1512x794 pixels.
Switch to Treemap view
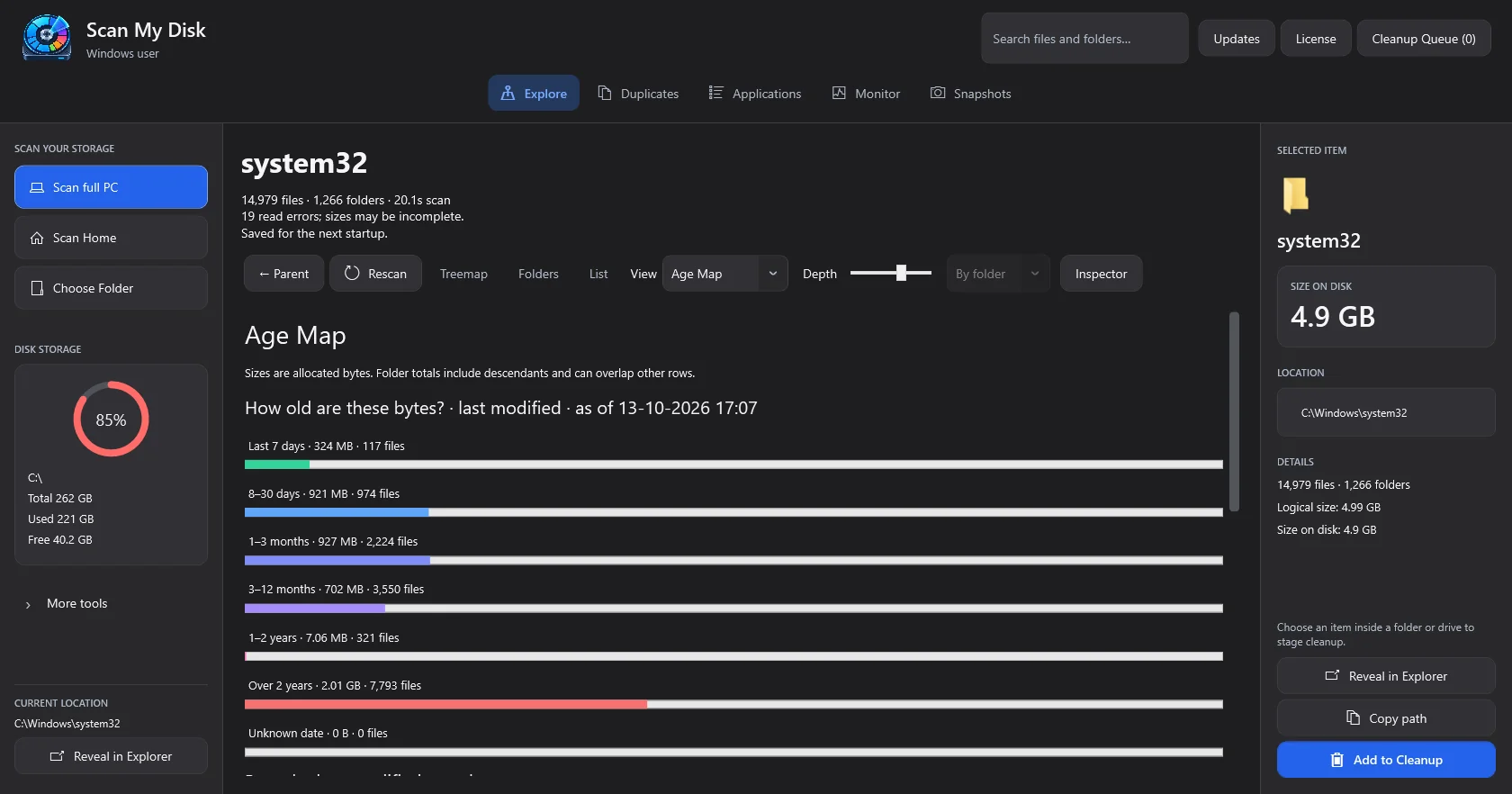463,274
